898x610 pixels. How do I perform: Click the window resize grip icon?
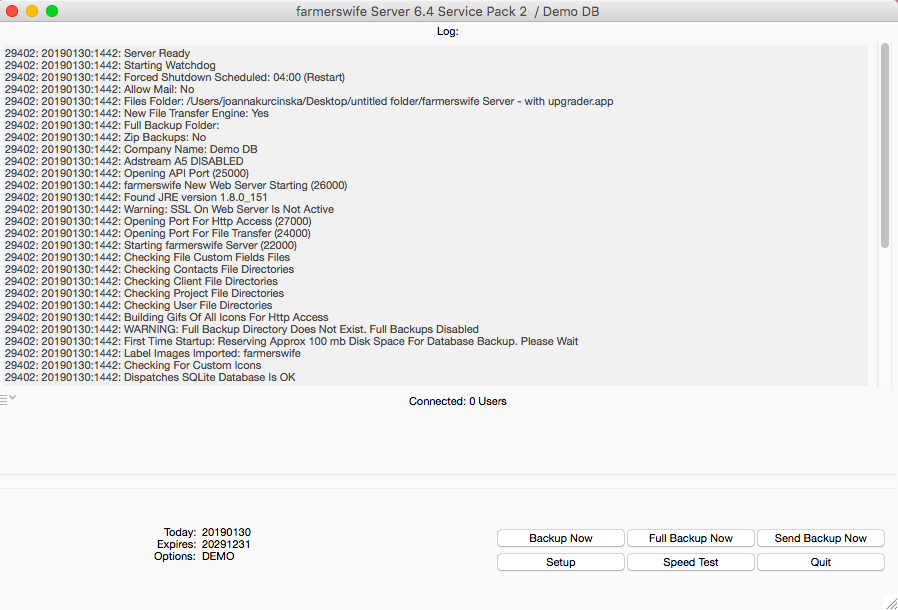tap(891, 603)
